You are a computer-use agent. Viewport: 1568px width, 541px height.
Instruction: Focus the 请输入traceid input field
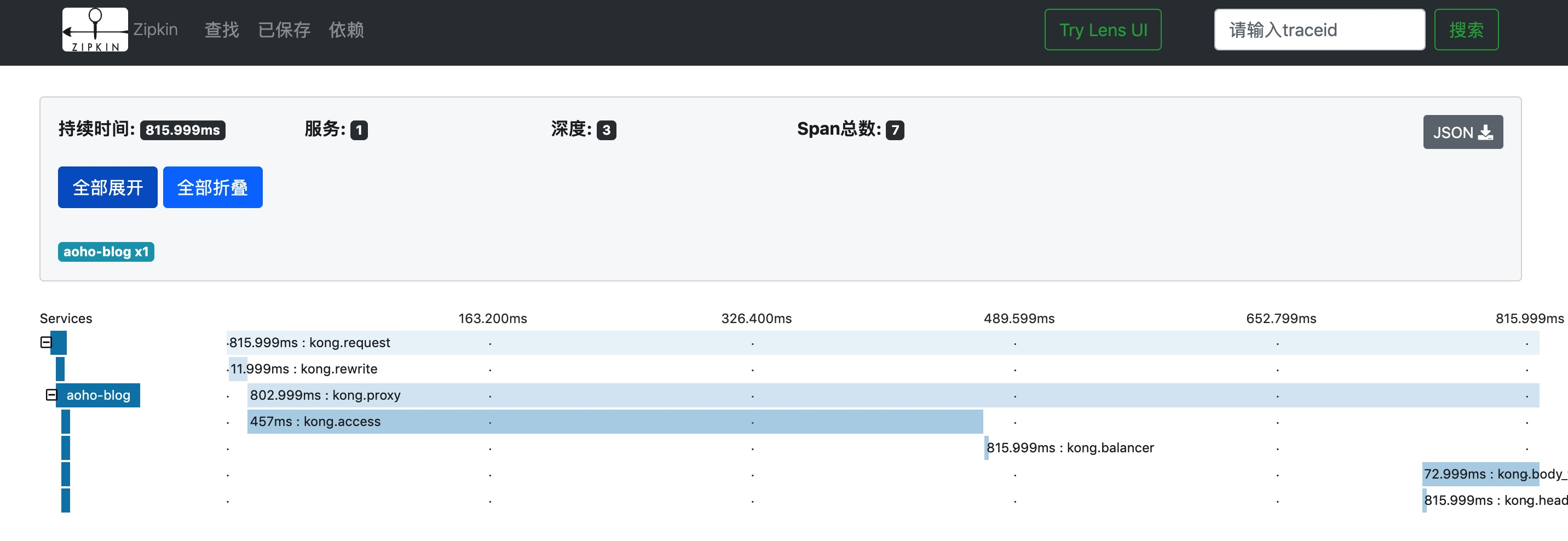point(1319,30)
